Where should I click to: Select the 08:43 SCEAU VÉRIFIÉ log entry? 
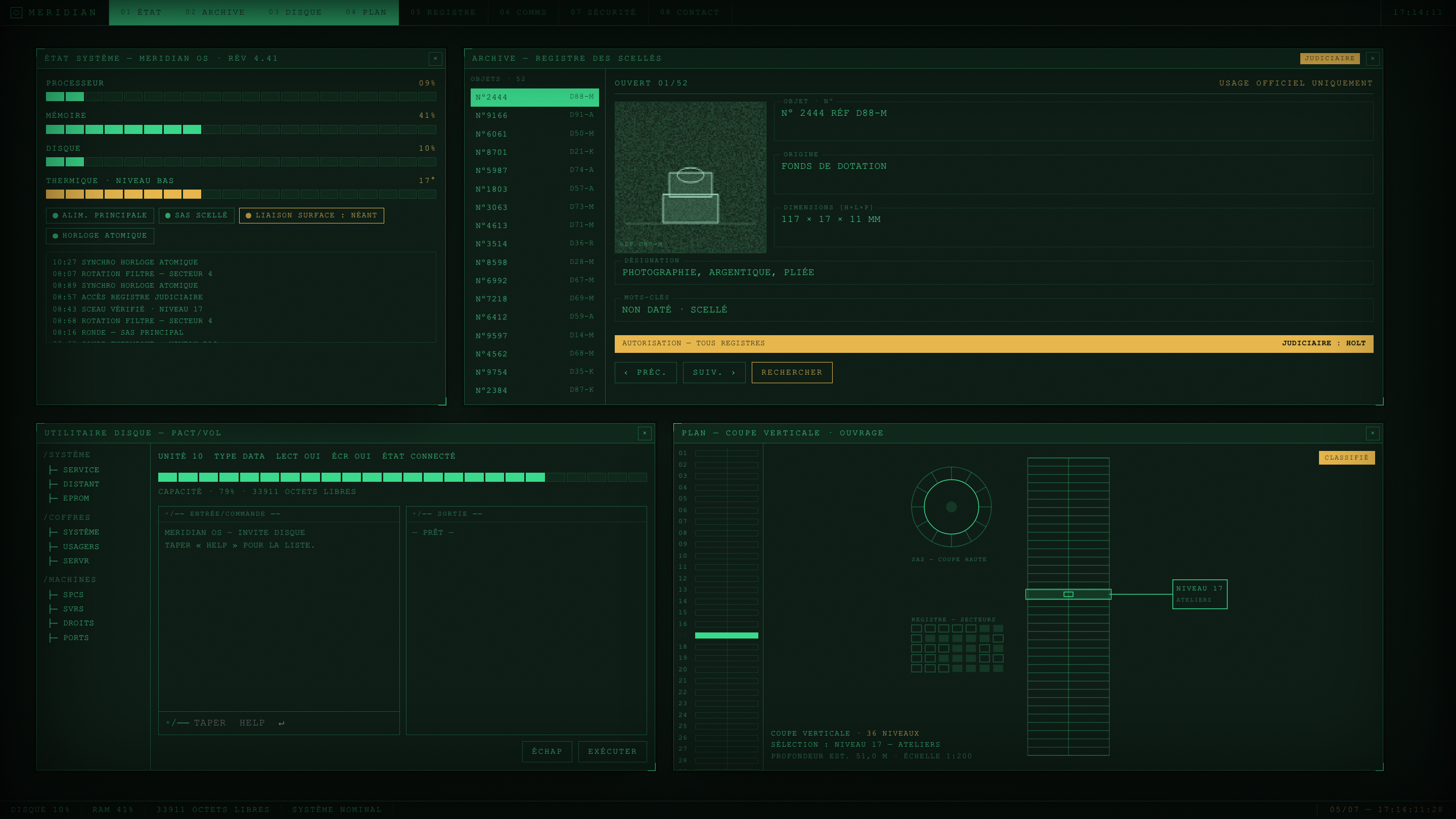tap(128, 309)
